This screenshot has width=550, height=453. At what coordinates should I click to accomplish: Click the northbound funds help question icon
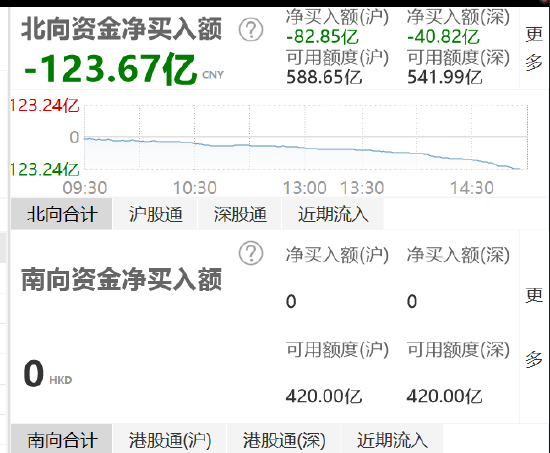click(251, 30)
